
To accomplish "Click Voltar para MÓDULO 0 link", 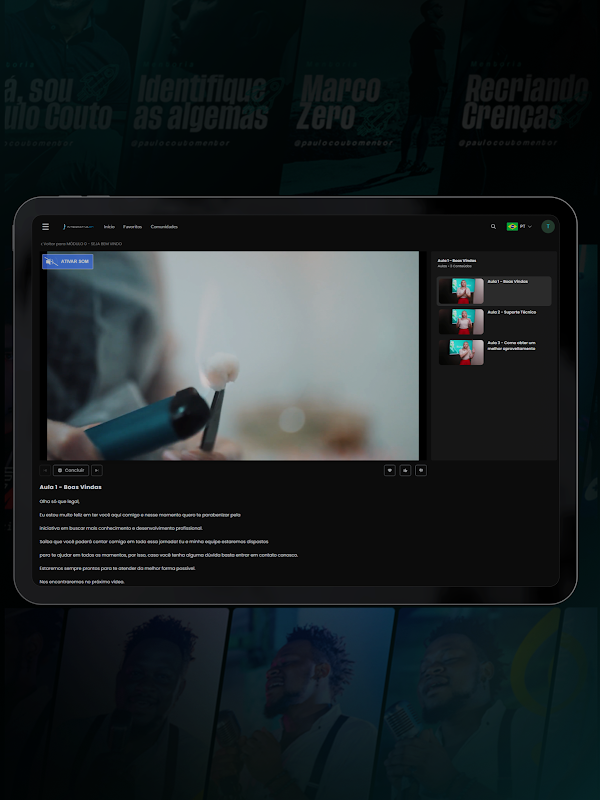I will 82,244.
